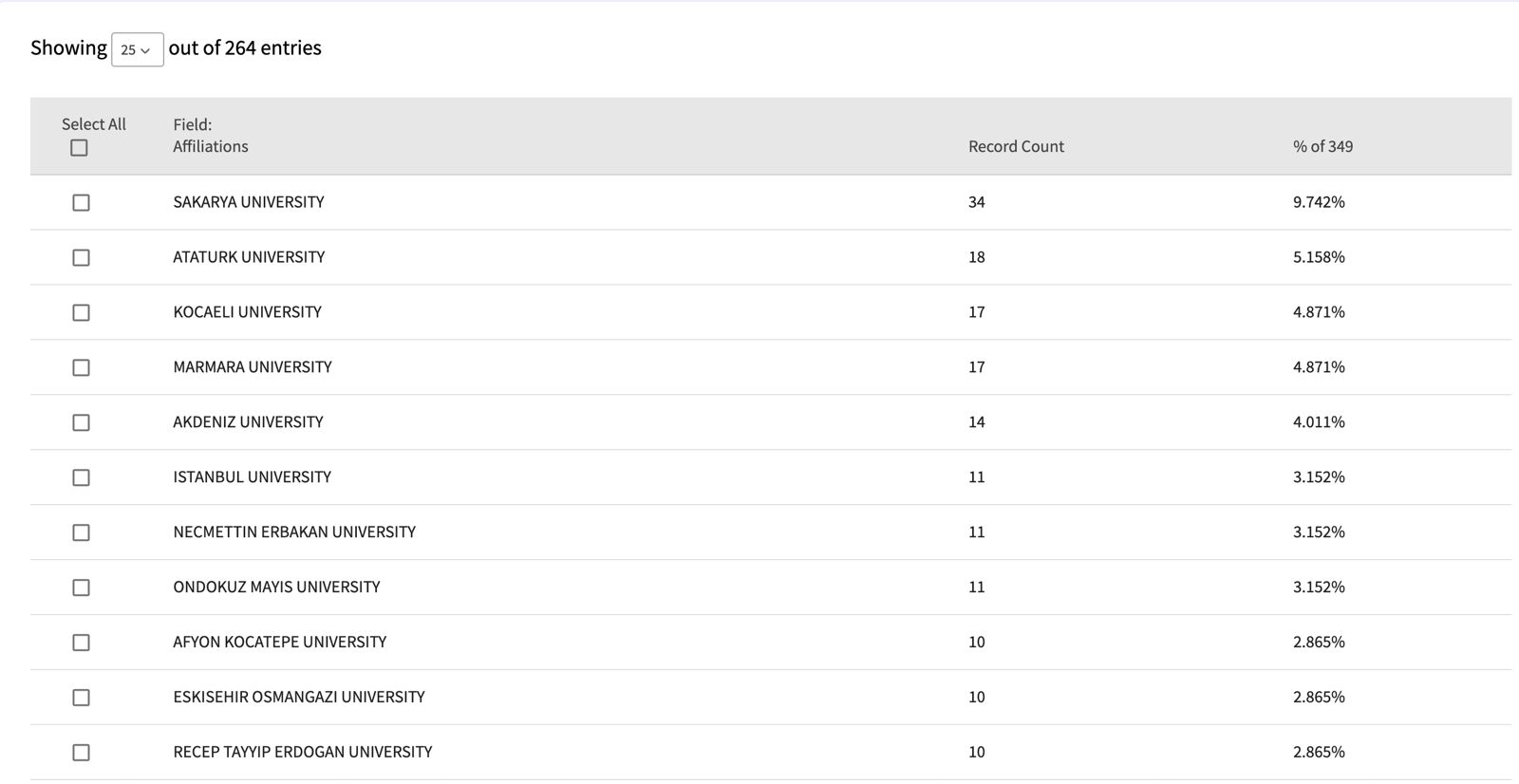
Task: Select the Ataturk University checkbox
Action: pos(82,258)
